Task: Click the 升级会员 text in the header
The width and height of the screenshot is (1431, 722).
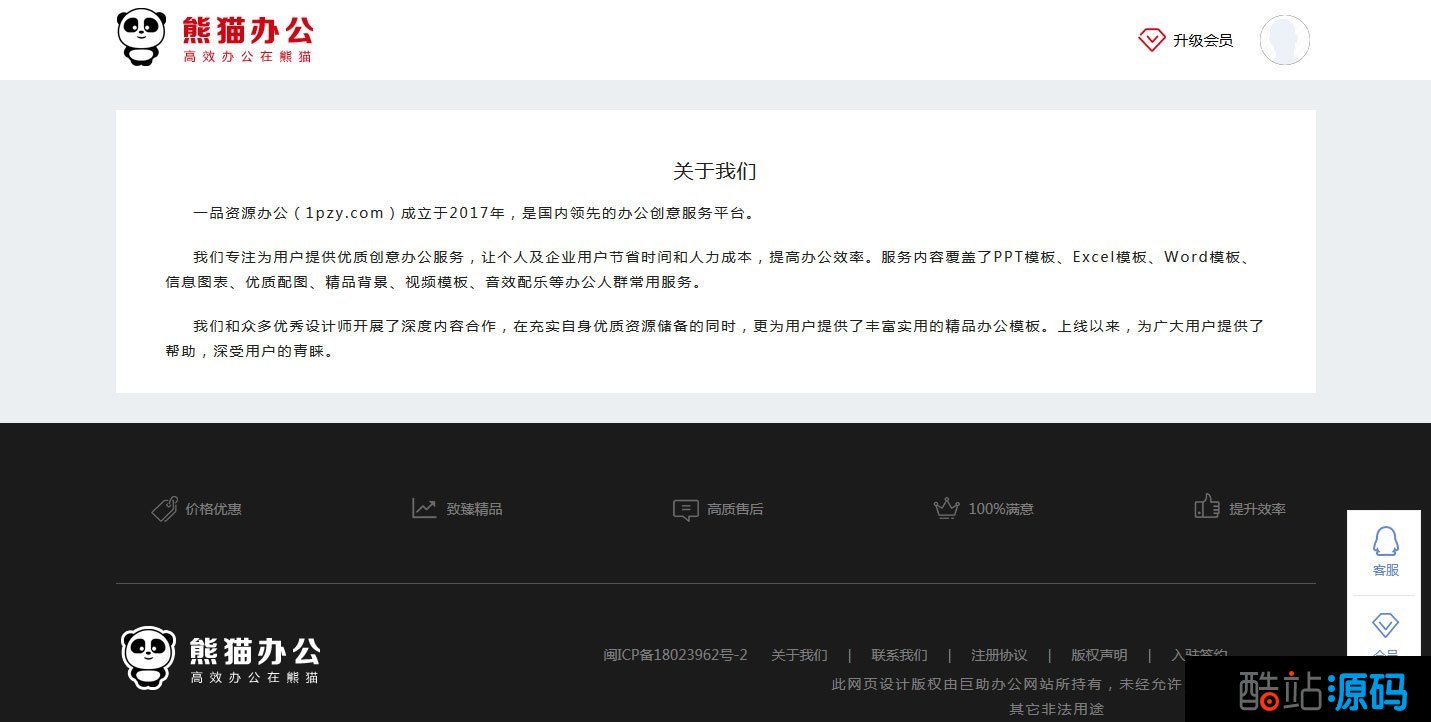Action: [x=1203, y=40]
